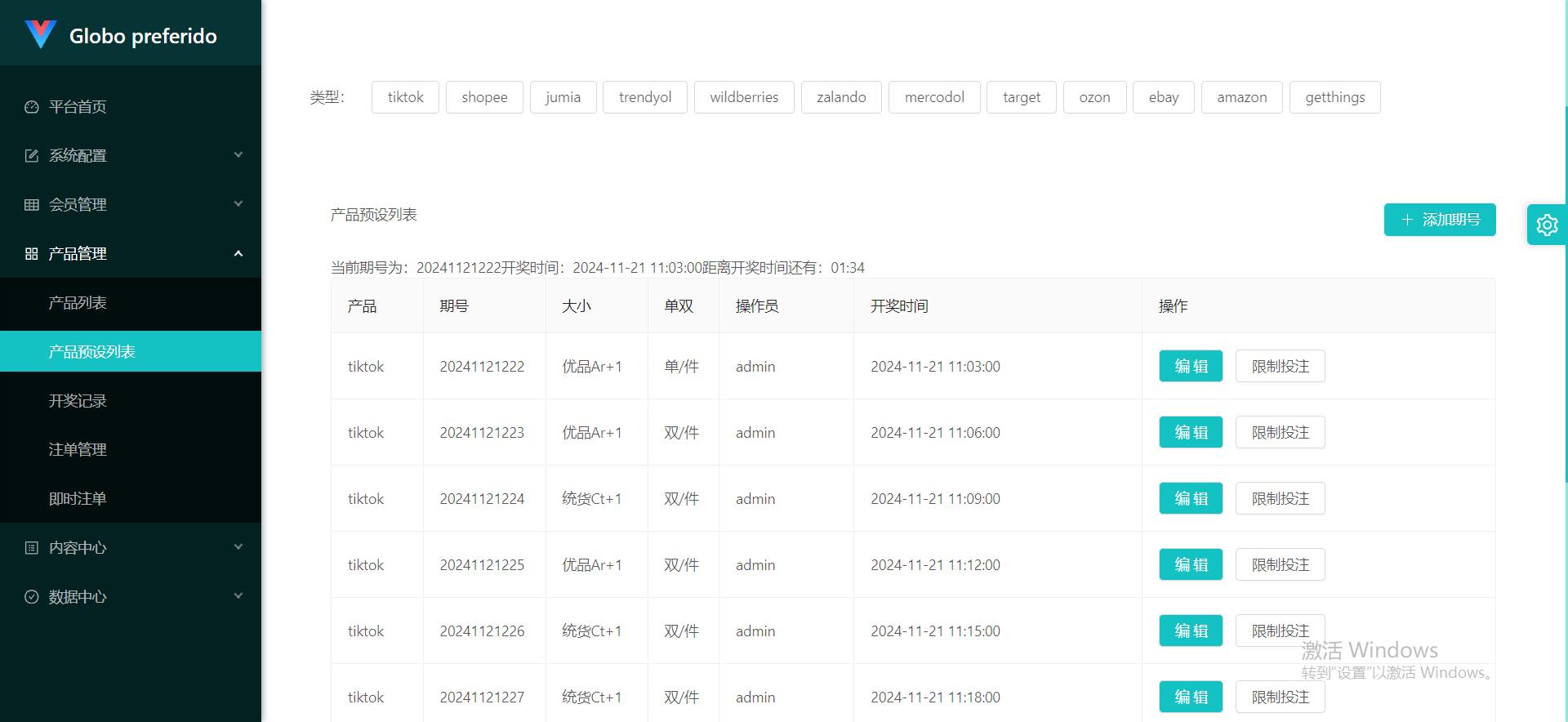
Task: Filter by target type
Action: (1022, 97)
